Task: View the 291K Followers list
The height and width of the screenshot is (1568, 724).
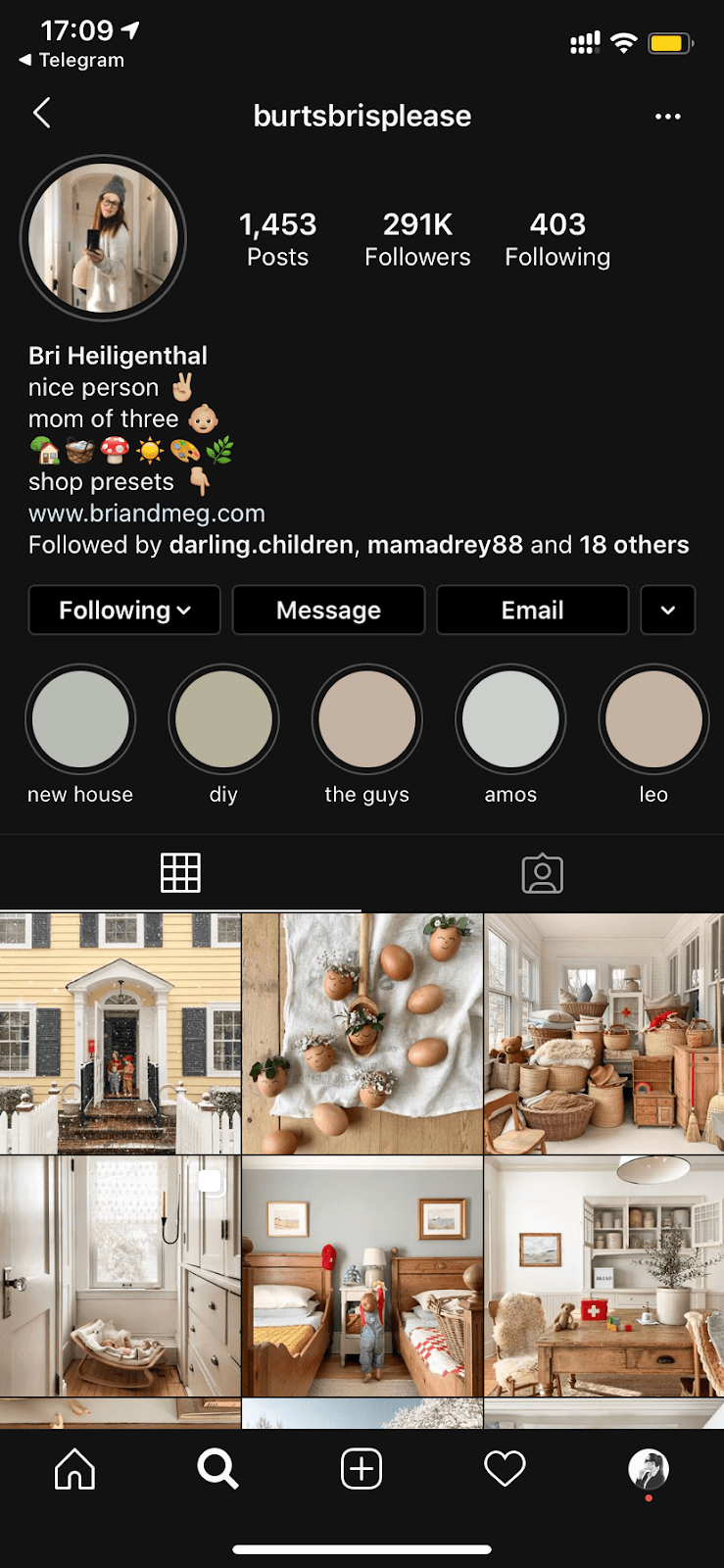Action: [417, 239]
